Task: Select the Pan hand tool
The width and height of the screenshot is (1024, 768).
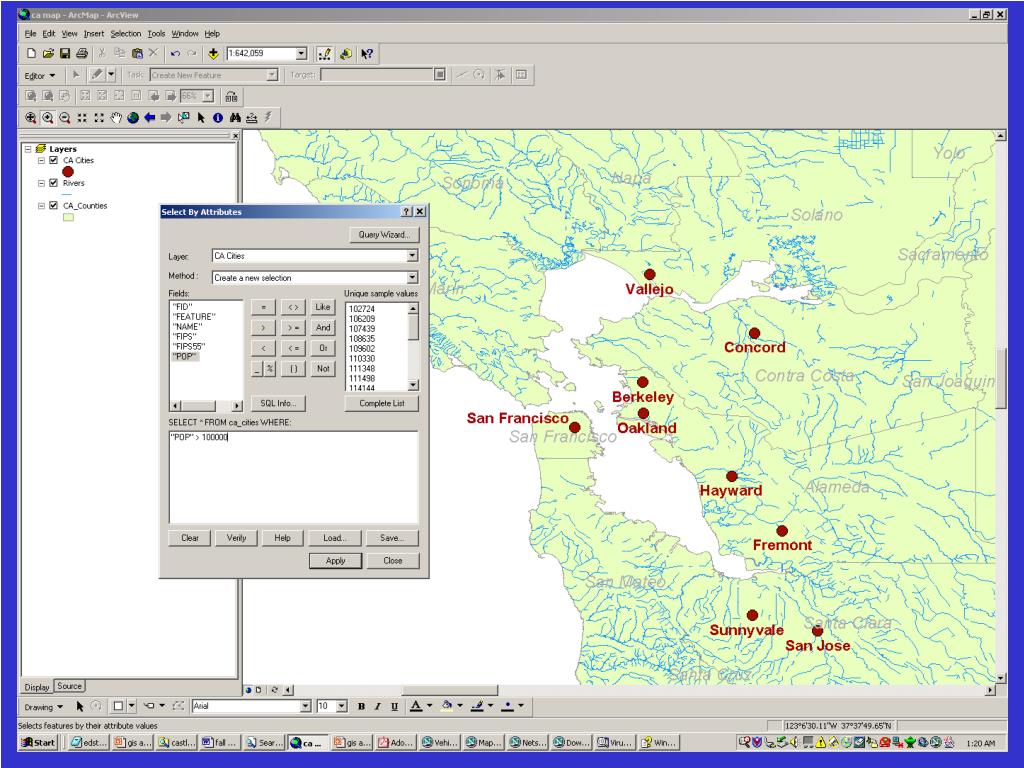Action: (116, 118)
